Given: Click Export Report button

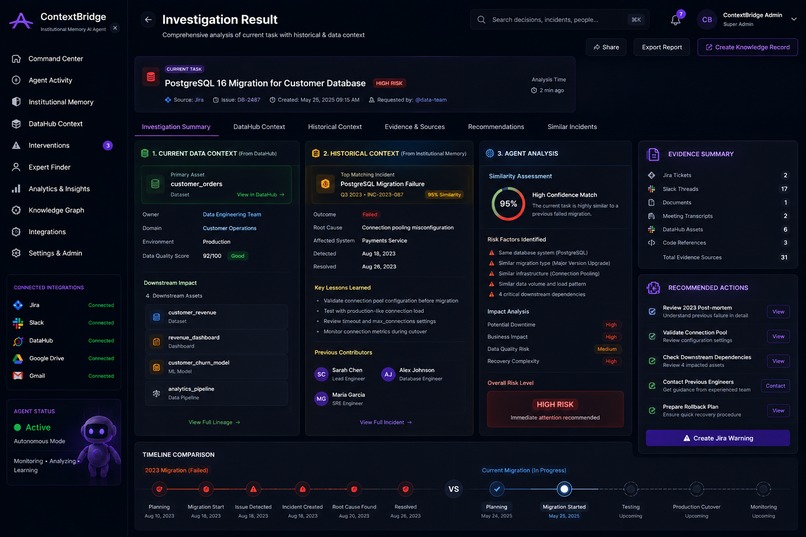Looking at the screenshot, I should tap(662, 47).
